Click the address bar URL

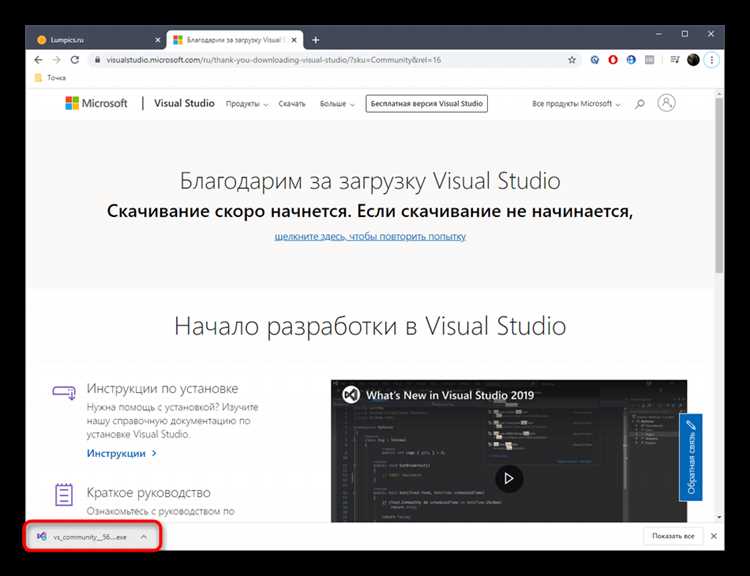click(273, 60)
